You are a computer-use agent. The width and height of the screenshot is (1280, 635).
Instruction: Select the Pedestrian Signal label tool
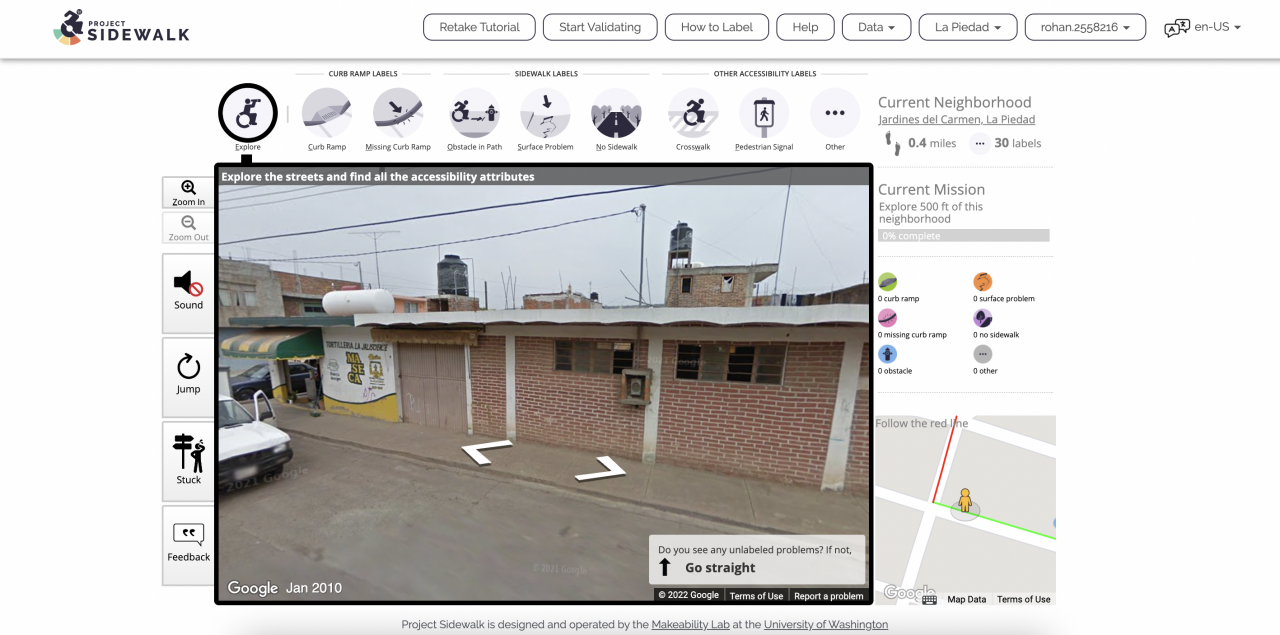[764, 113]
